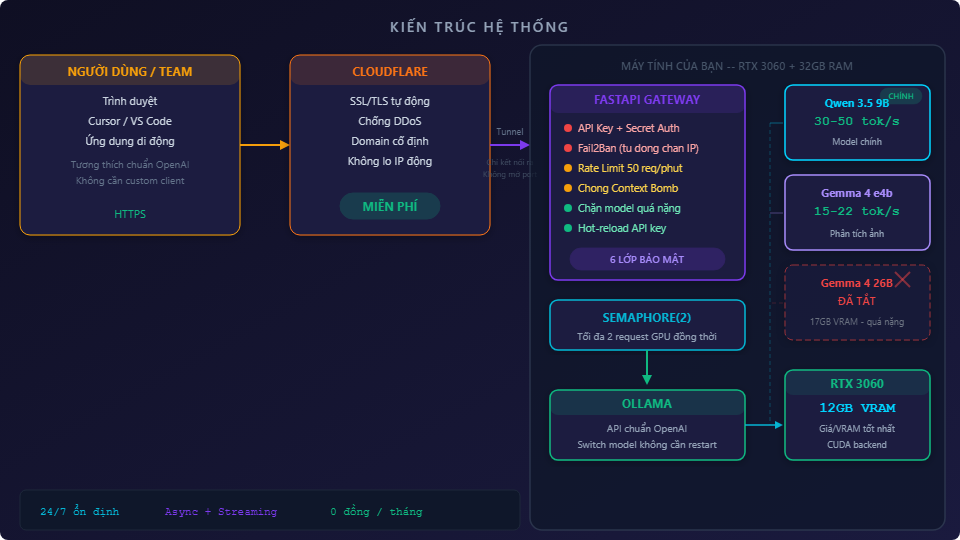The height and width of the screenshot is (540, 960).
Task: Click the Tunnel arrow label
Action: coord(509,132)
